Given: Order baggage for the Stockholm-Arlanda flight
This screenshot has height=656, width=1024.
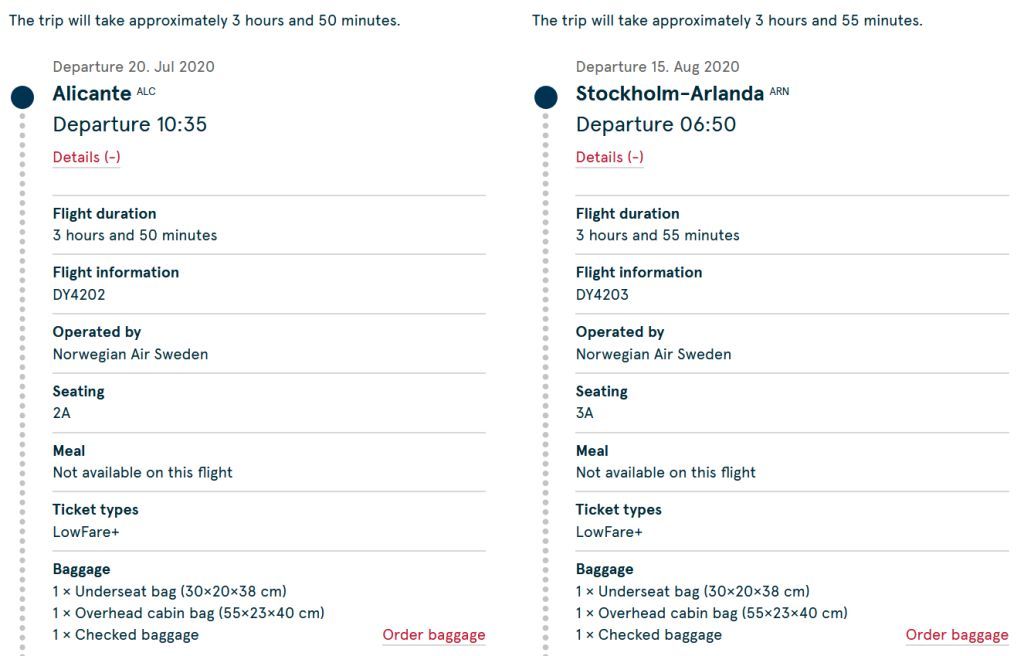Looking at the screenshot, I should tap(957, 634).
